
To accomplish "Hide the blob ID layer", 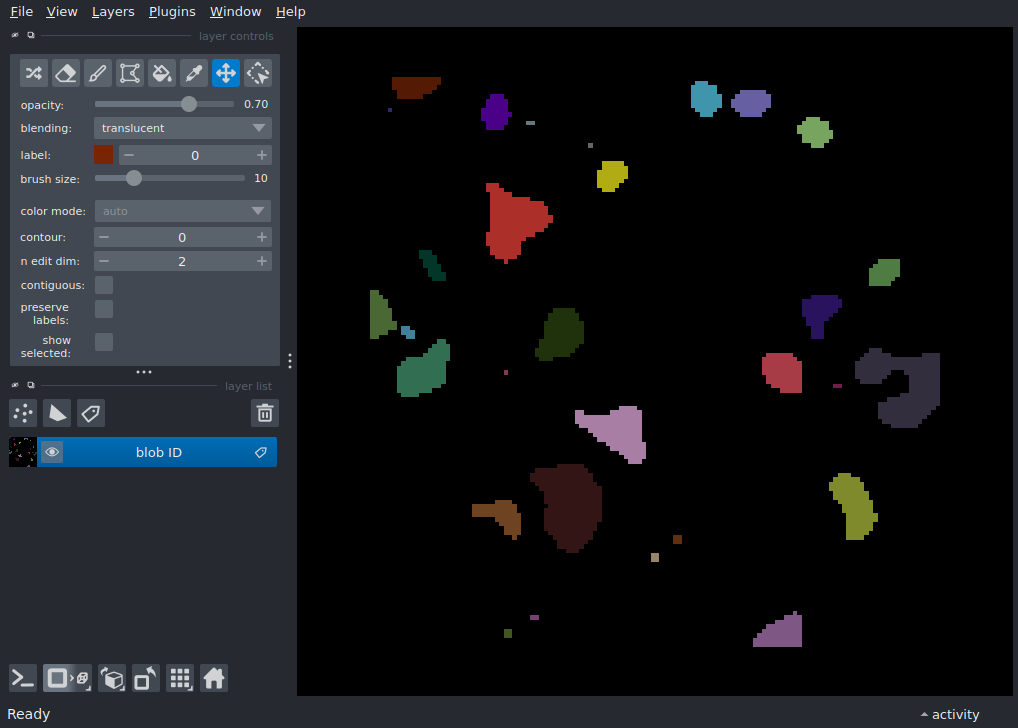I will pyautogui.click(x=52, y=451).
